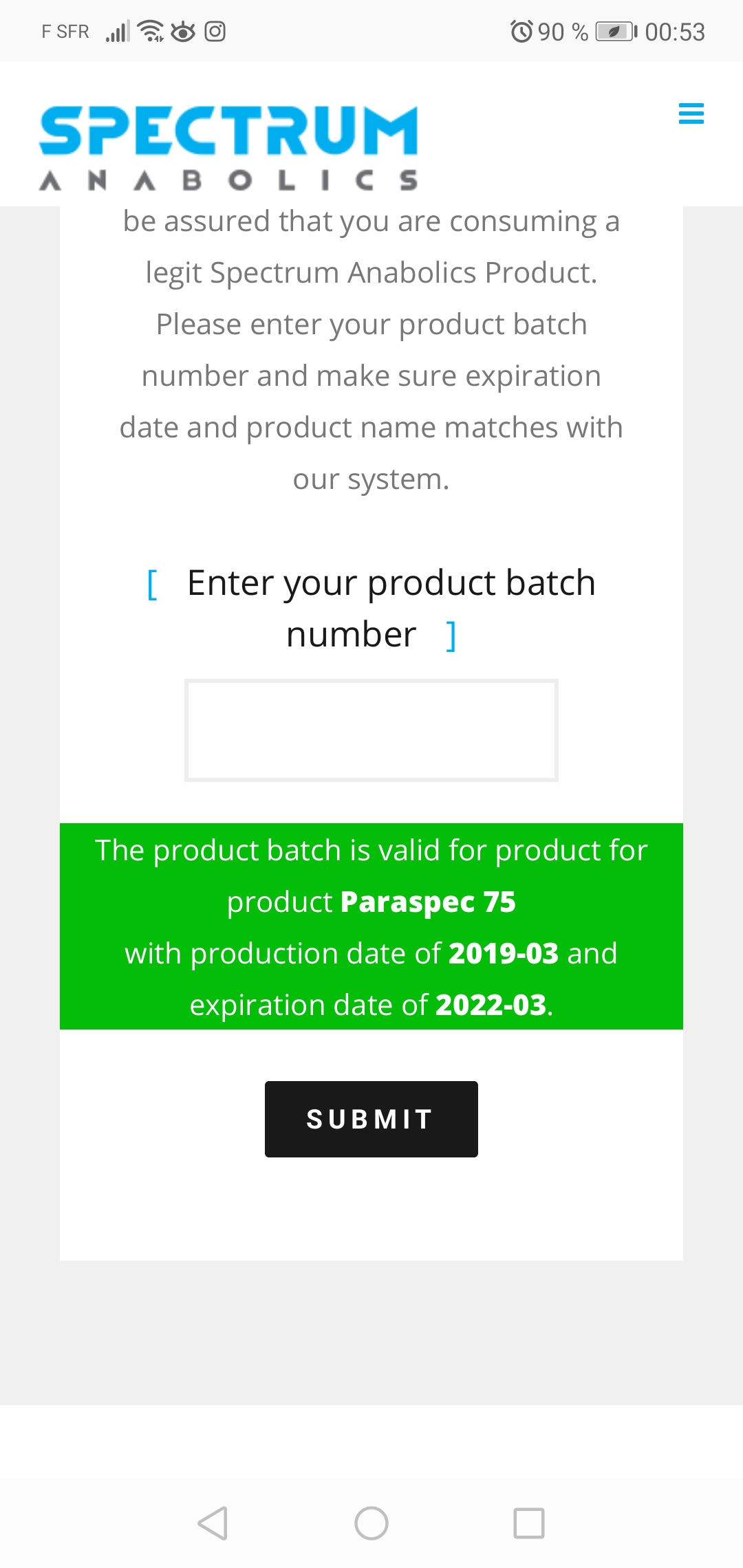Viewport: 743px width, 1568px height.
Task: Tap the instructions paragraph about legit products
Action: pos(371,351)
